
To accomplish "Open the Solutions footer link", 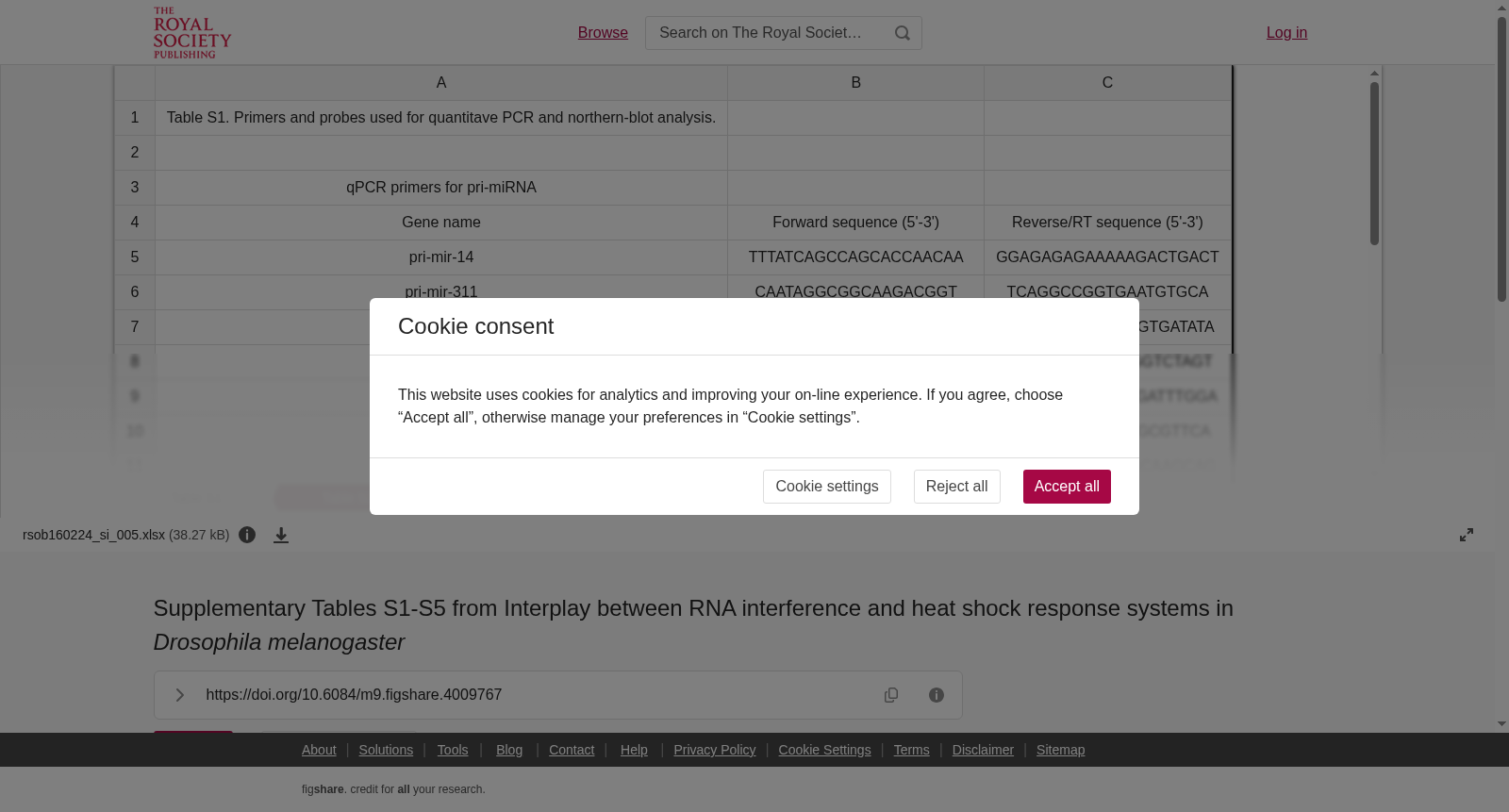I will pos(386,750).
